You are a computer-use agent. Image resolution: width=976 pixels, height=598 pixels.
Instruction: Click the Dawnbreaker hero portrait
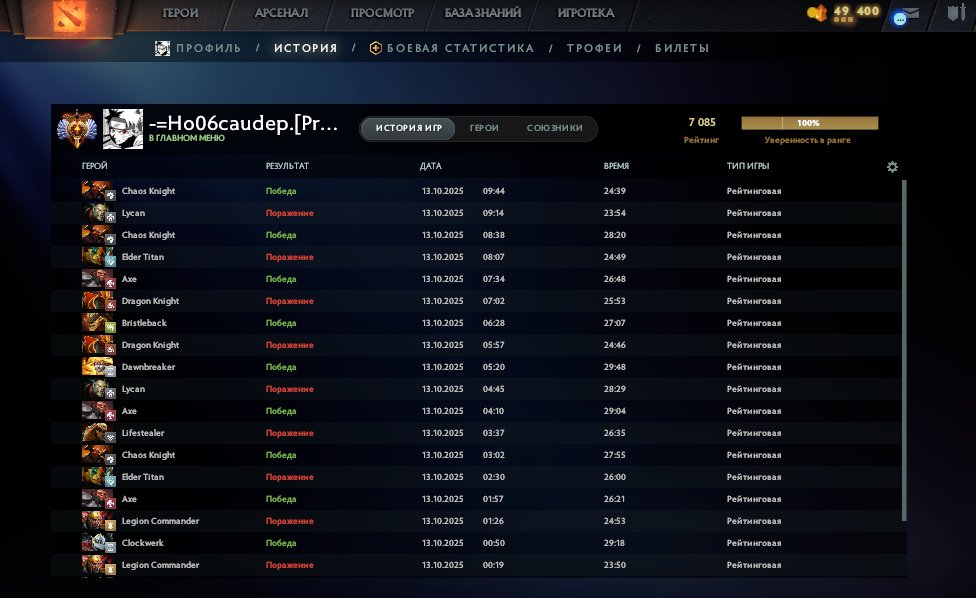(x=99, y=367)
